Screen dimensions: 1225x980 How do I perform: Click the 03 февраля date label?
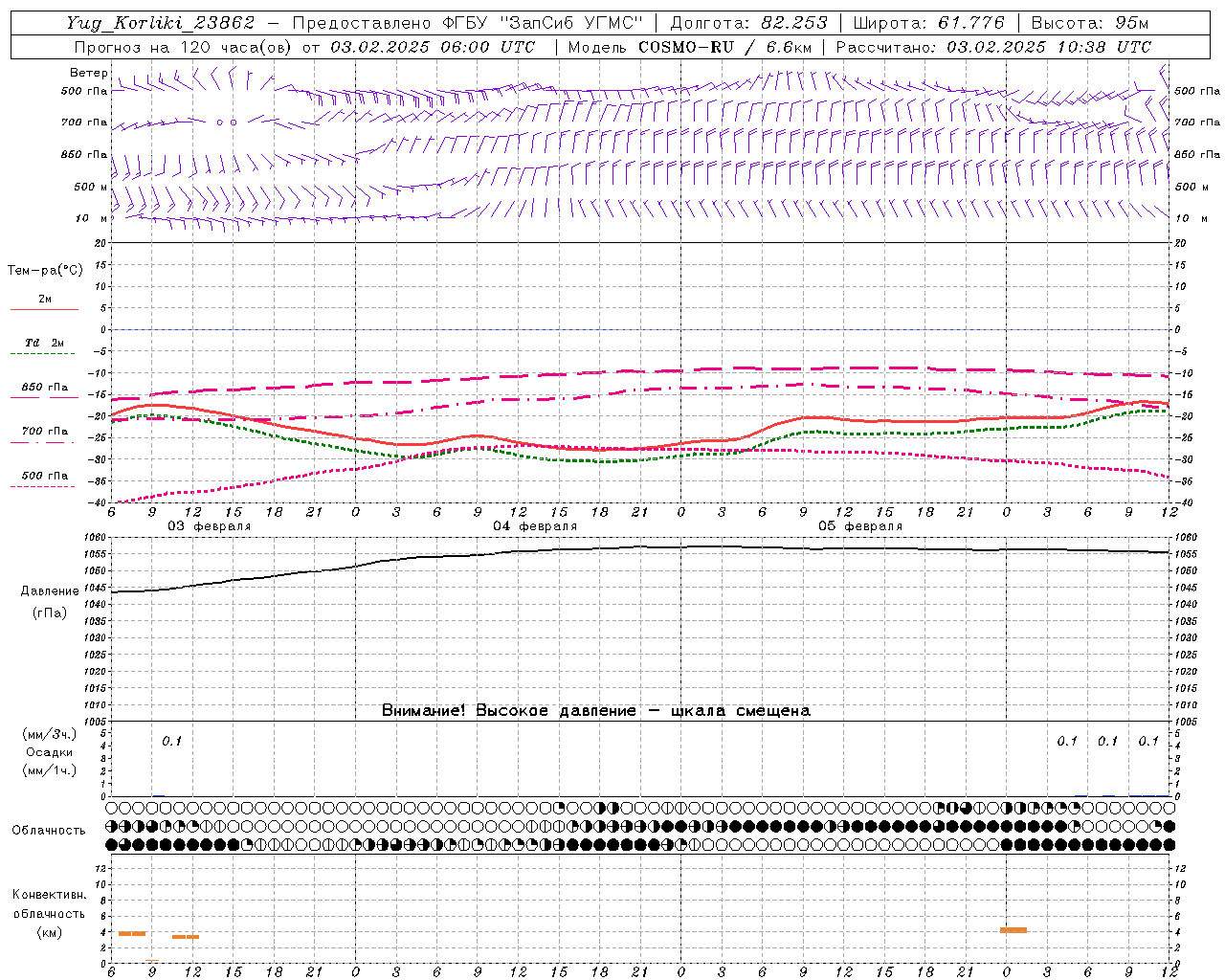pos(210,526)
